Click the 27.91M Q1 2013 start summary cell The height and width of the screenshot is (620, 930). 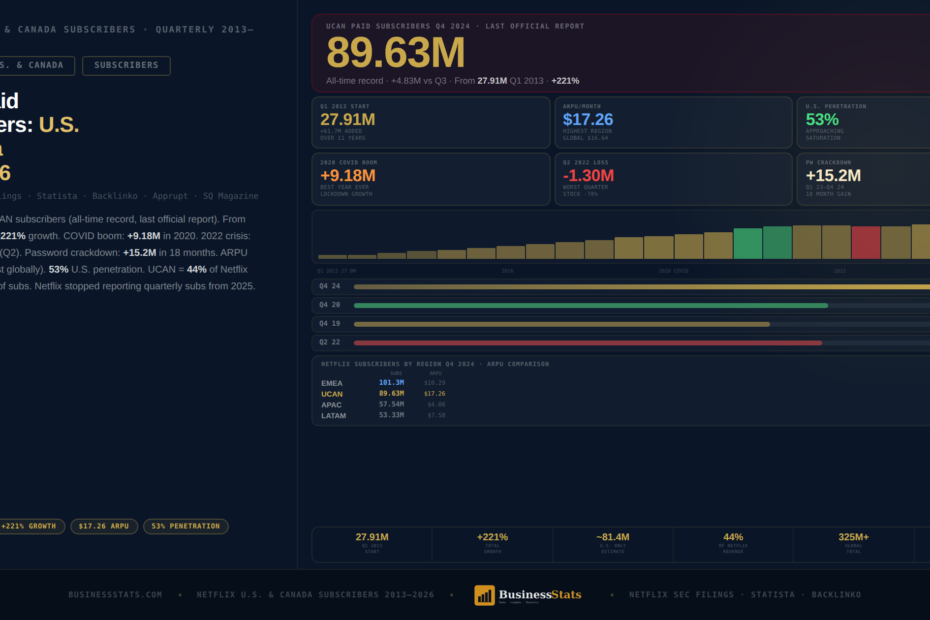[372, 543]
